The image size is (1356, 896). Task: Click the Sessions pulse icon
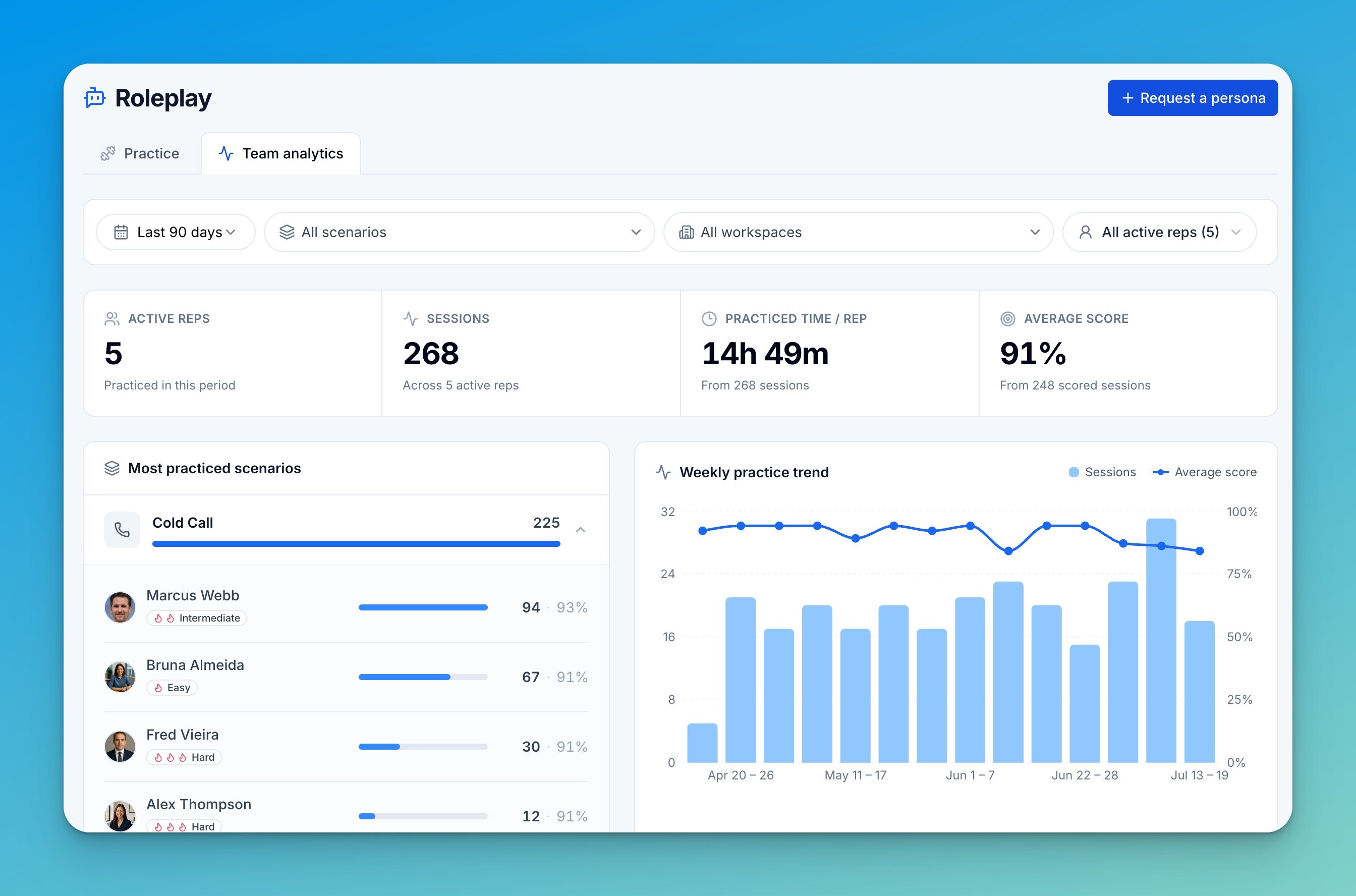(410, 319)
